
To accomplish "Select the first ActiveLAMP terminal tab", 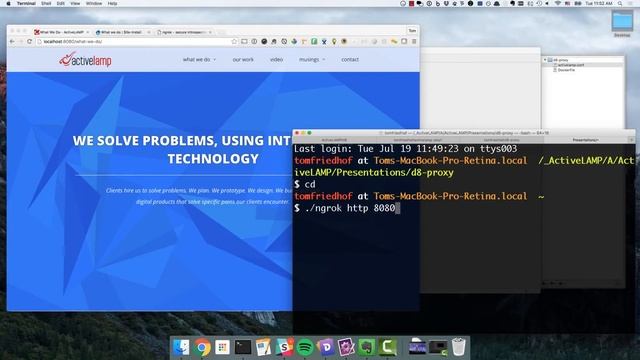I will point(335,140).
